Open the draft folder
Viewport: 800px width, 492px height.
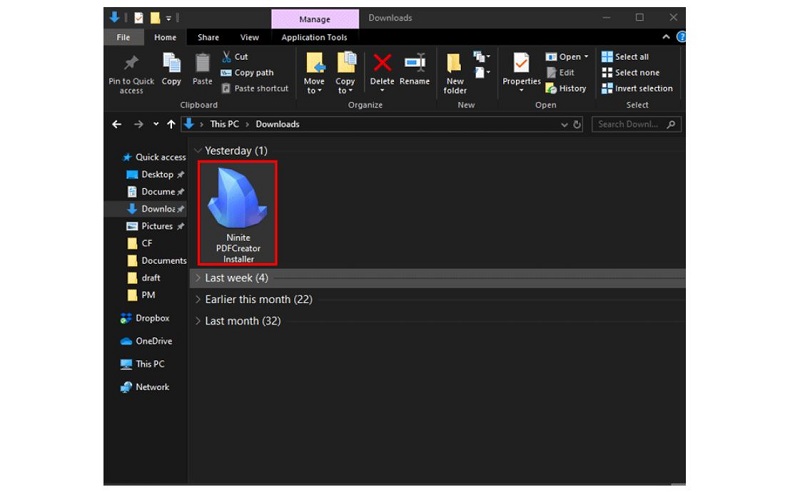point(143,278)
